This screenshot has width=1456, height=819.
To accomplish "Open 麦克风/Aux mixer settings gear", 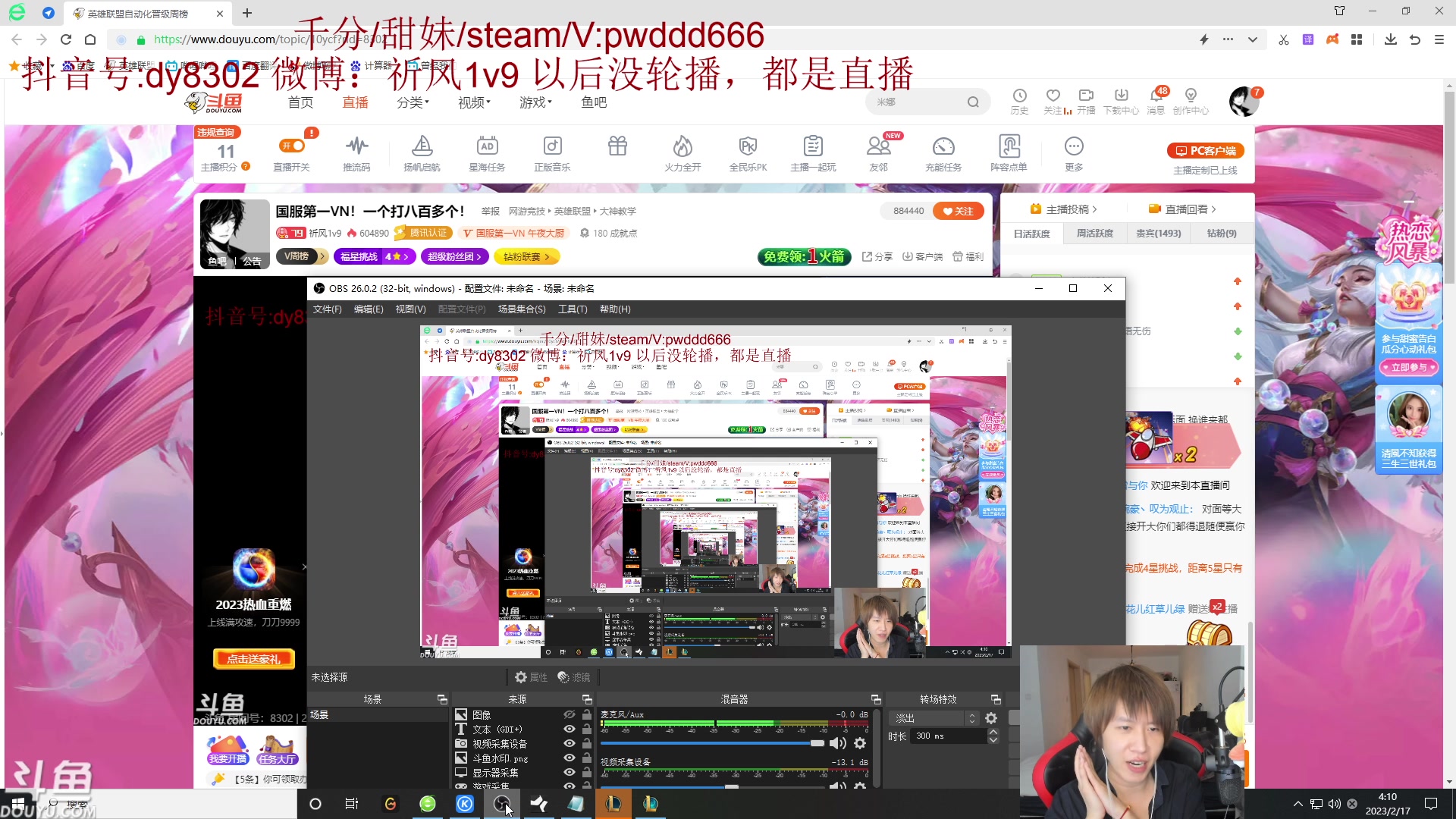I will (x=860, y=743).
